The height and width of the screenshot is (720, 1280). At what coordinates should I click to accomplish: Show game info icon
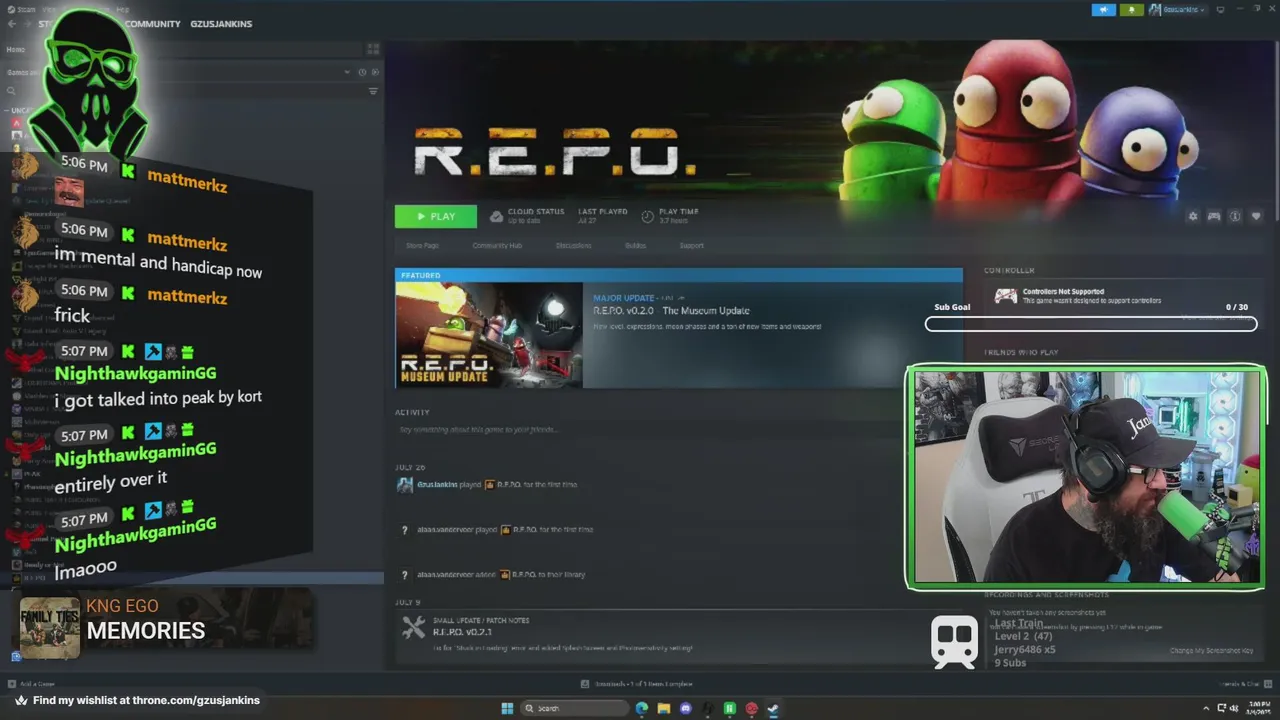[x=1235, y=216]
